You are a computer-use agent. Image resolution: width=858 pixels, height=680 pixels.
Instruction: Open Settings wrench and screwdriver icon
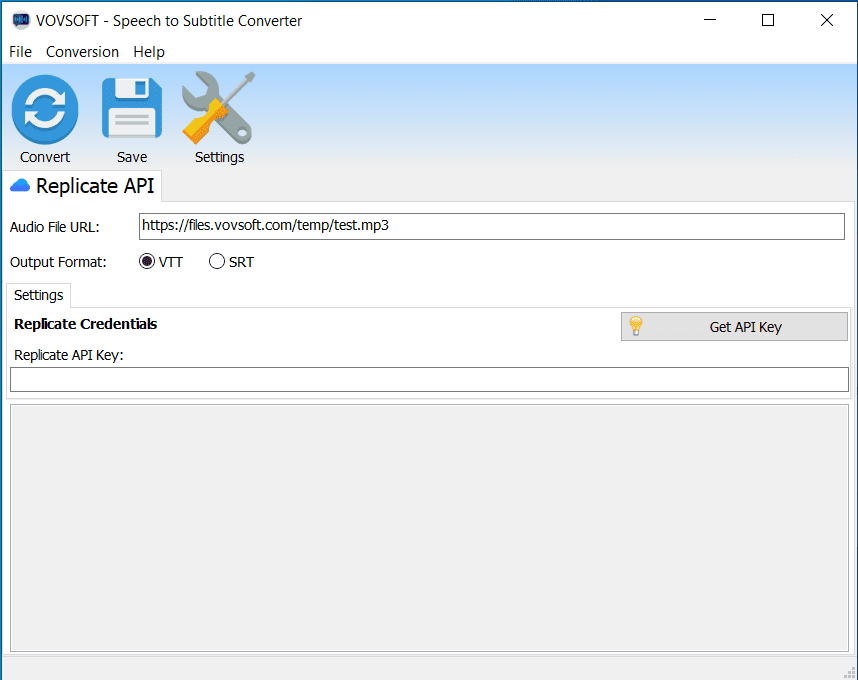point(219,108)
